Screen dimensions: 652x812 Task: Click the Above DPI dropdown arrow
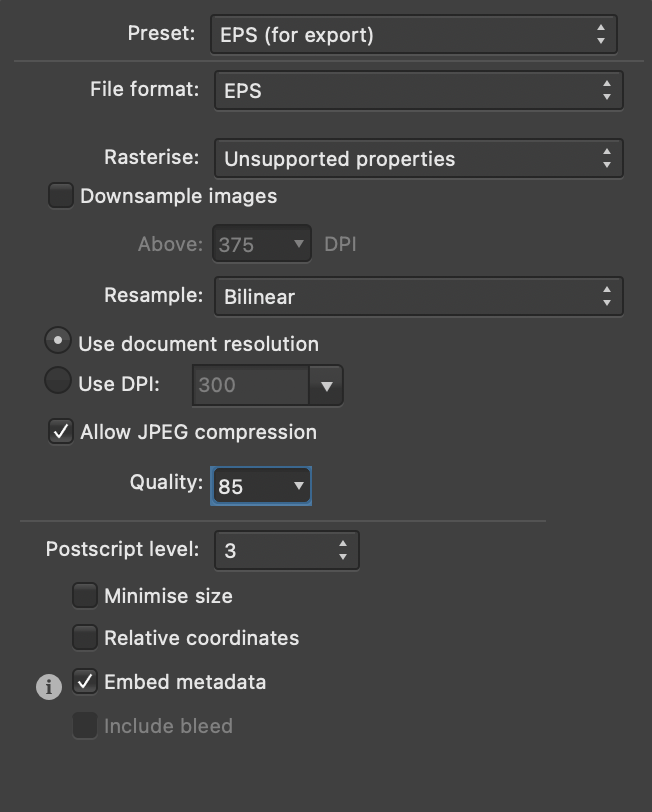click(297, 243)
